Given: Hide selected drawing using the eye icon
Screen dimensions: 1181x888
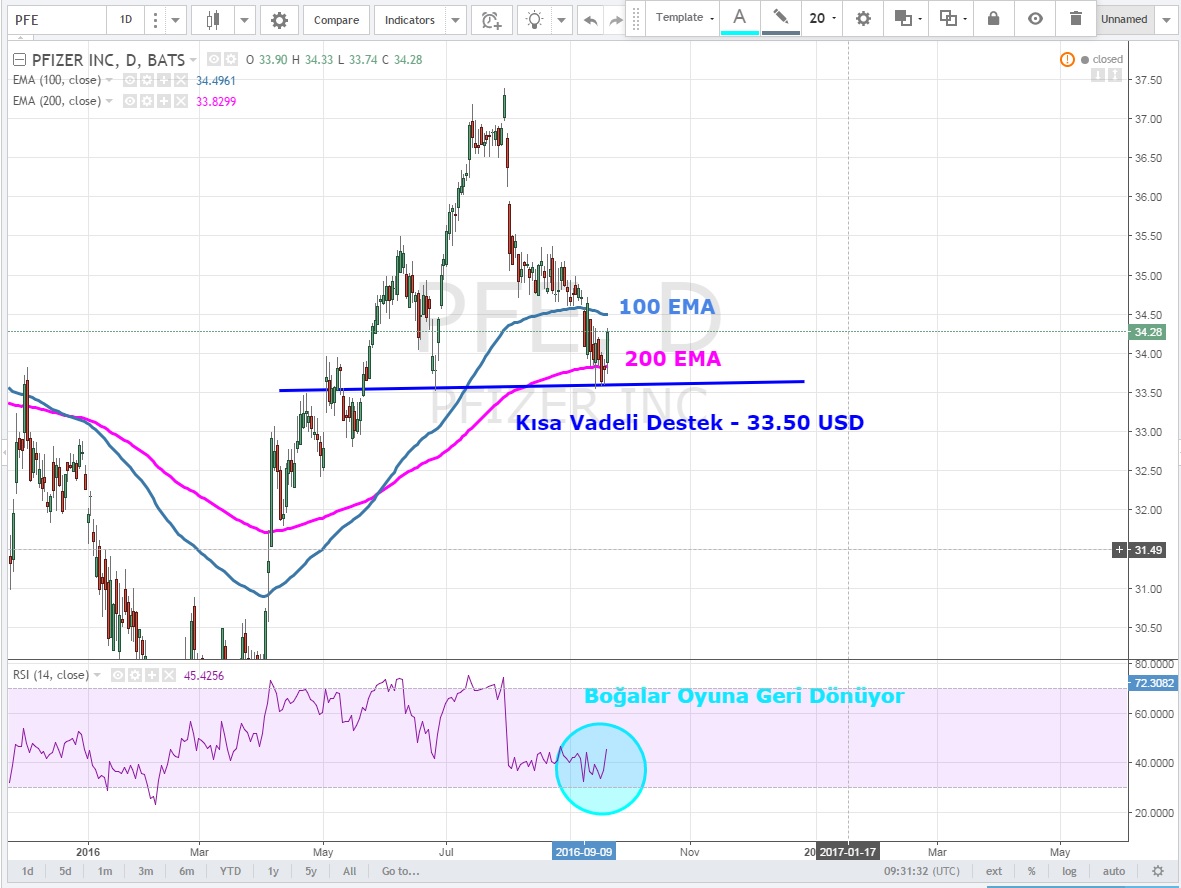Looking at the screenshot, I should (x=1035, y=18).
